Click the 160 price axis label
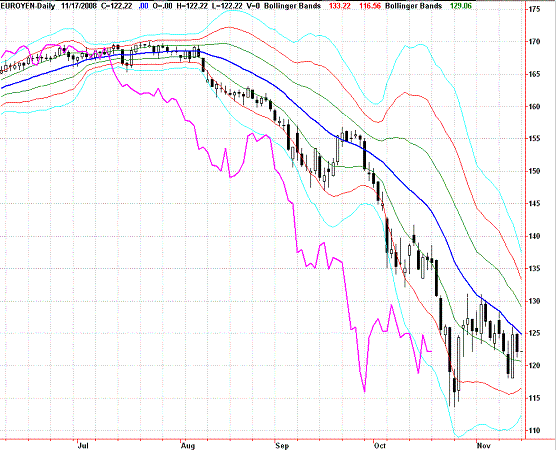 [535, 106]
